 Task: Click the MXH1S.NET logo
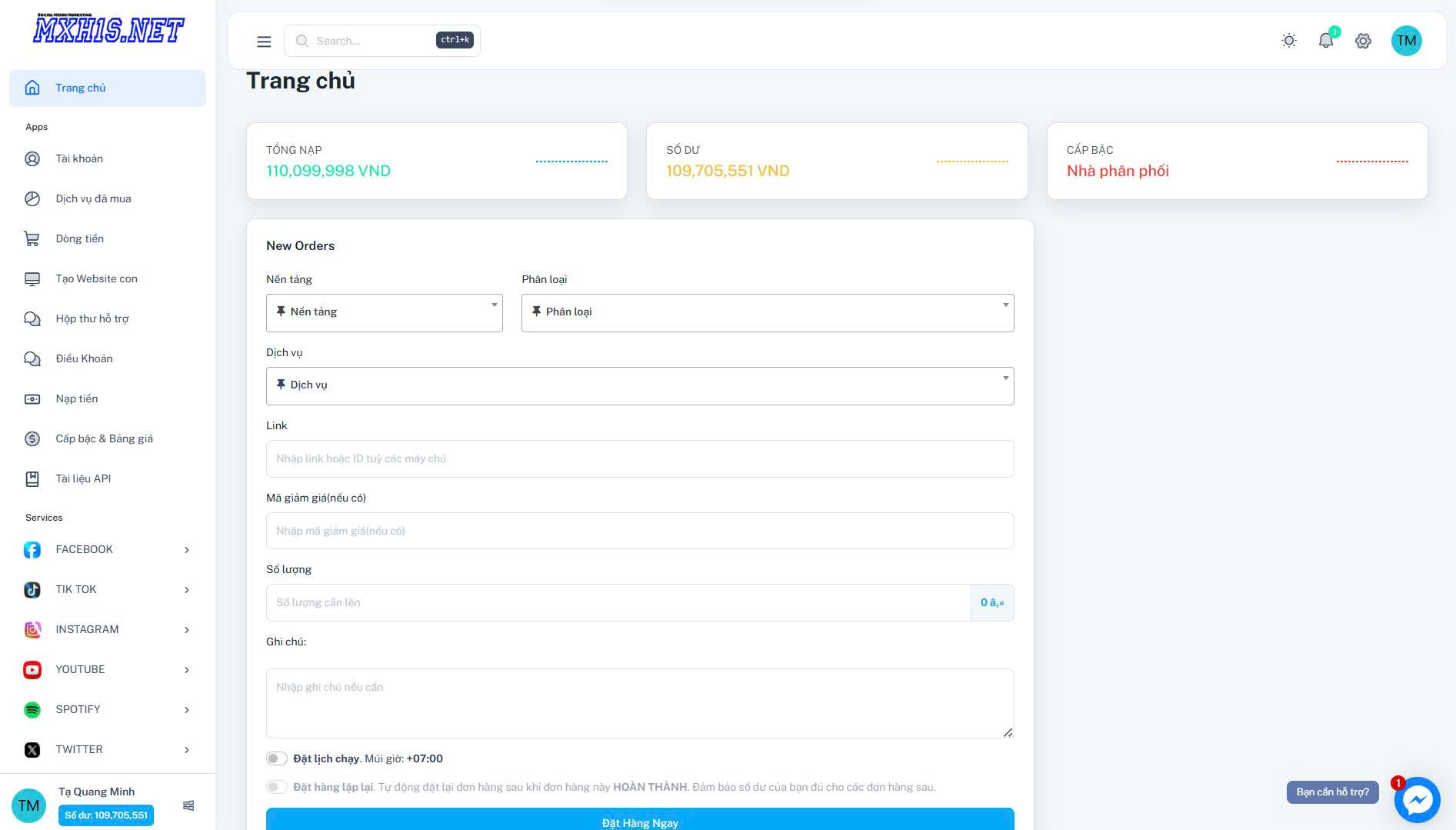108,28
